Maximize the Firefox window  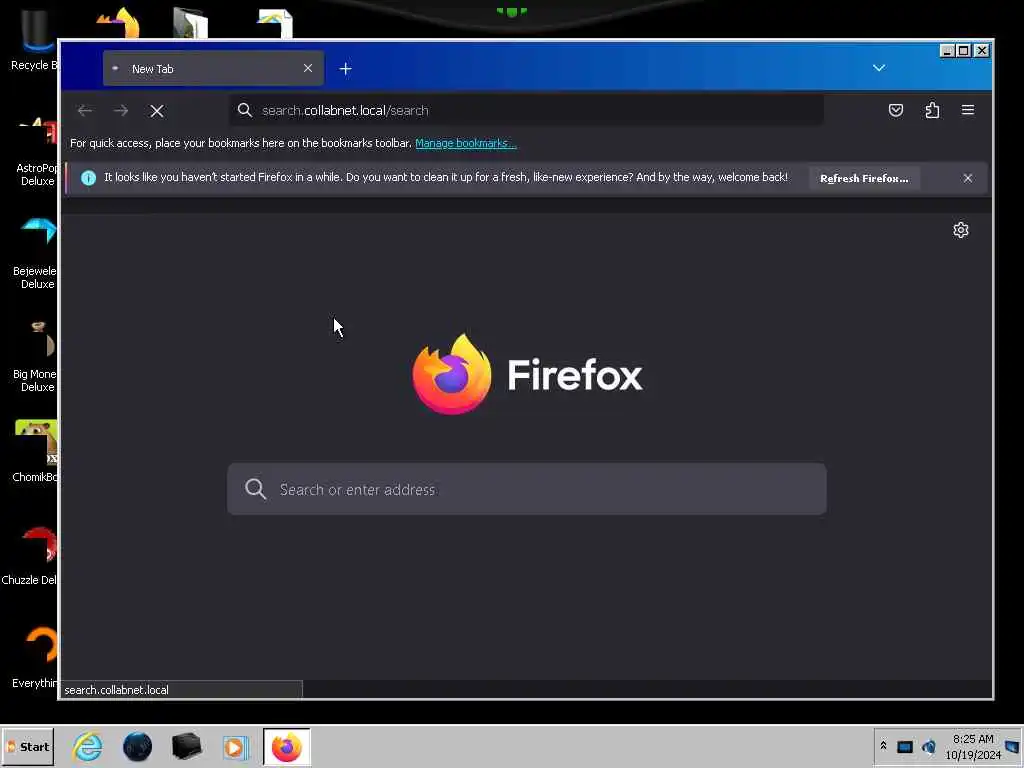tap(964, 50)
